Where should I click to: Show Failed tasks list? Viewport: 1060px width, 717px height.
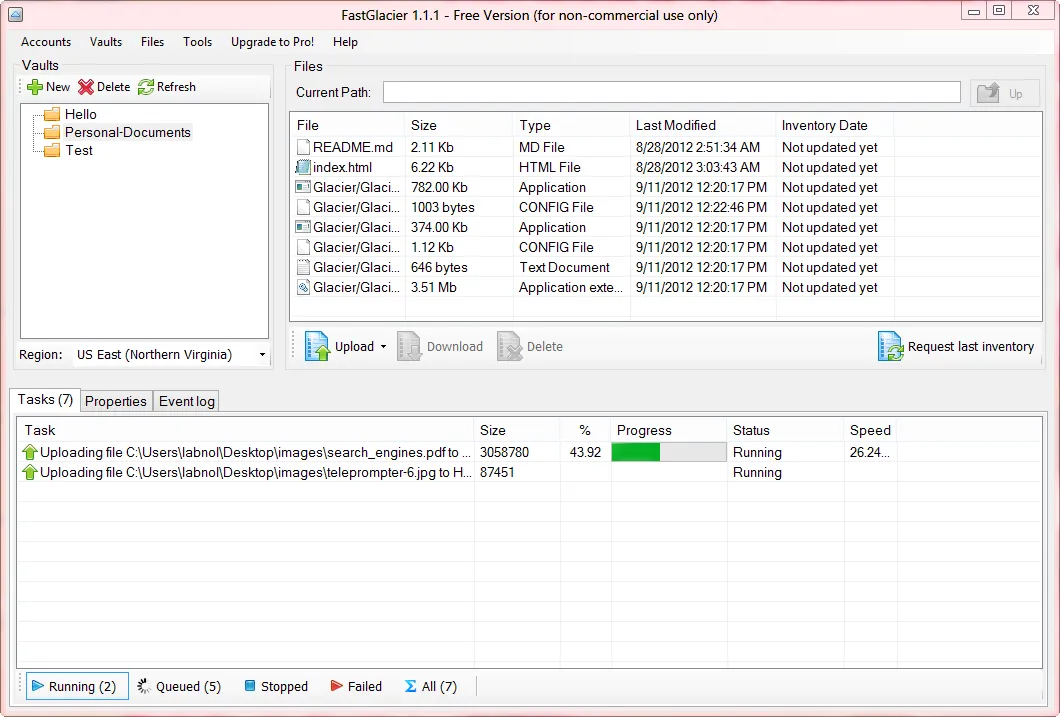(x=356, y=686)
